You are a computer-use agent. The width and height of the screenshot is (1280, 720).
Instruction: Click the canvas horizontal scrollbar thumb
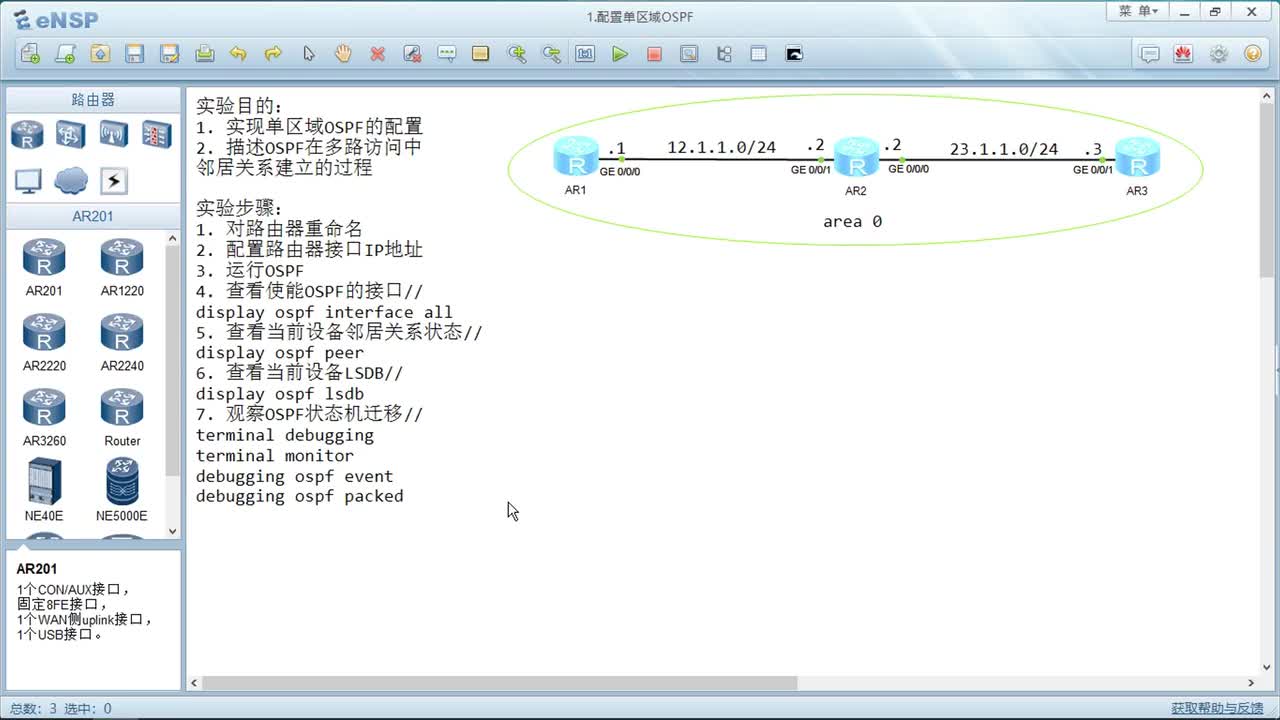[x=500, y=683]
